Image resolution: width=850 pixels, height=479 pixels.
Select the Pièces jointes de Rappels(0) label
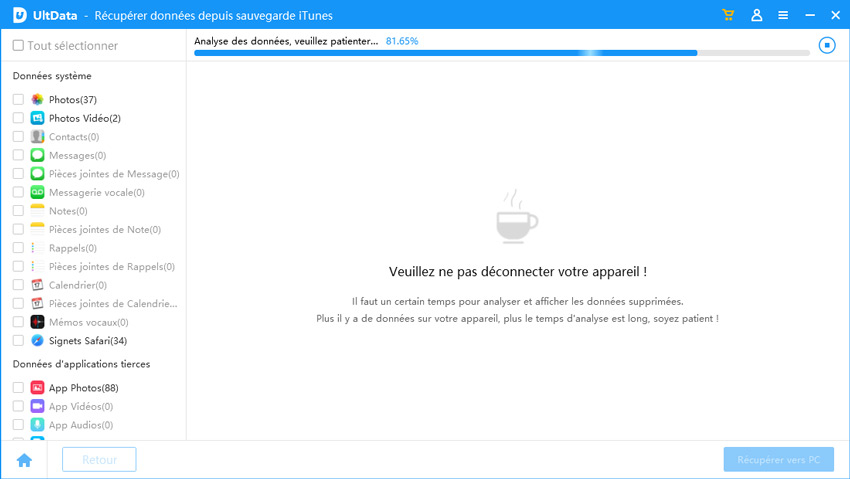click(112, 267)
